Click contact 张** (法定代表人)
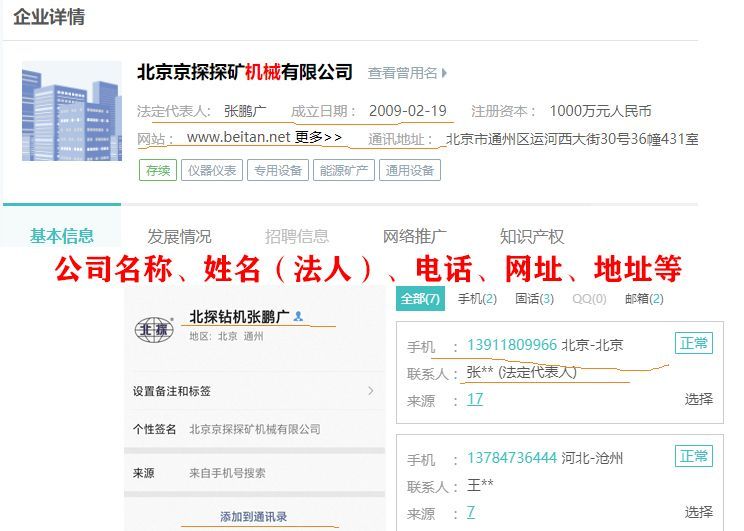Image resolution: width=744 pixels, height=531 pixels. (x=521, y=373)
